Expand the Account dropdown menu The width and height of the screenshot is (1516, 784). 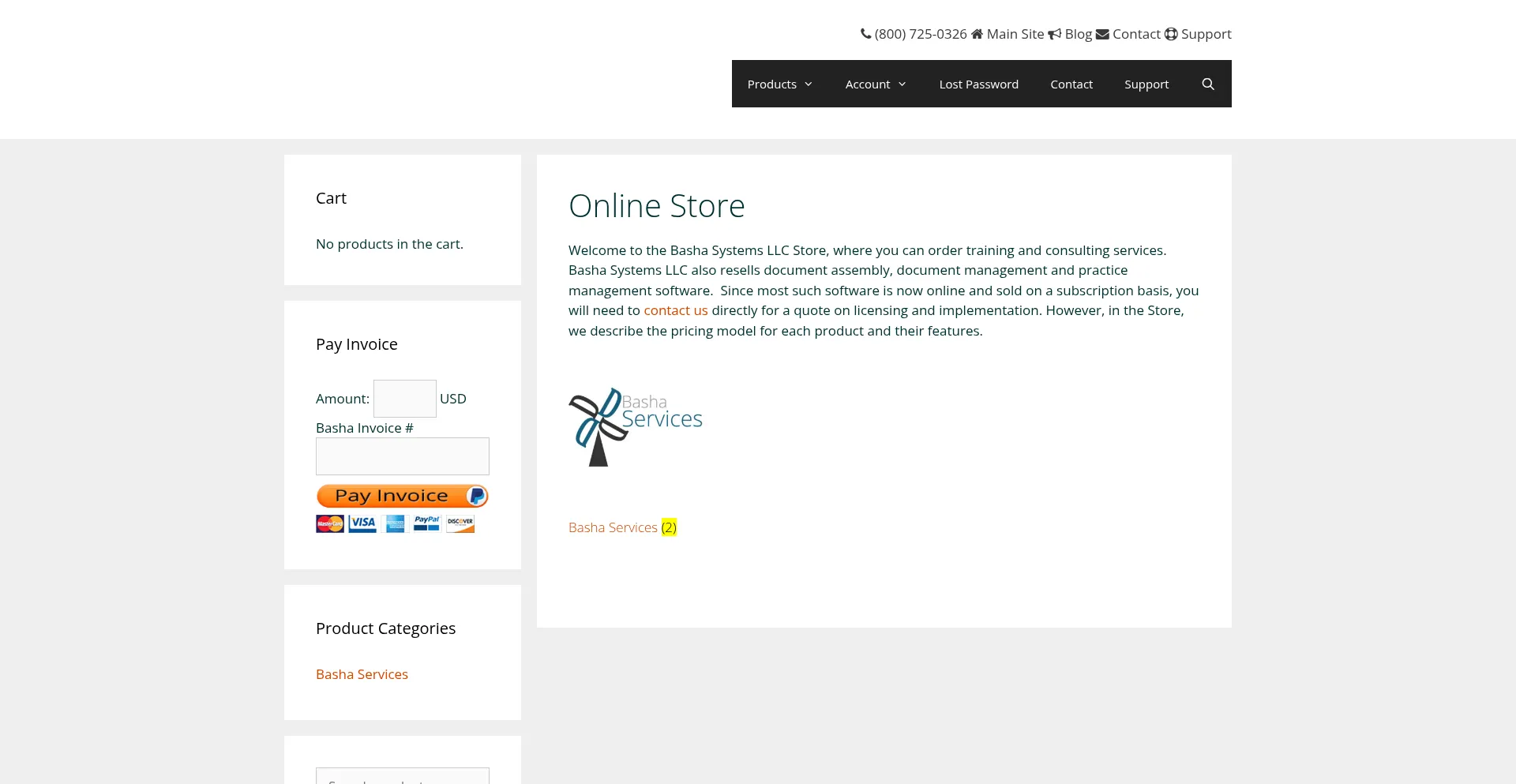click(876, 84)
